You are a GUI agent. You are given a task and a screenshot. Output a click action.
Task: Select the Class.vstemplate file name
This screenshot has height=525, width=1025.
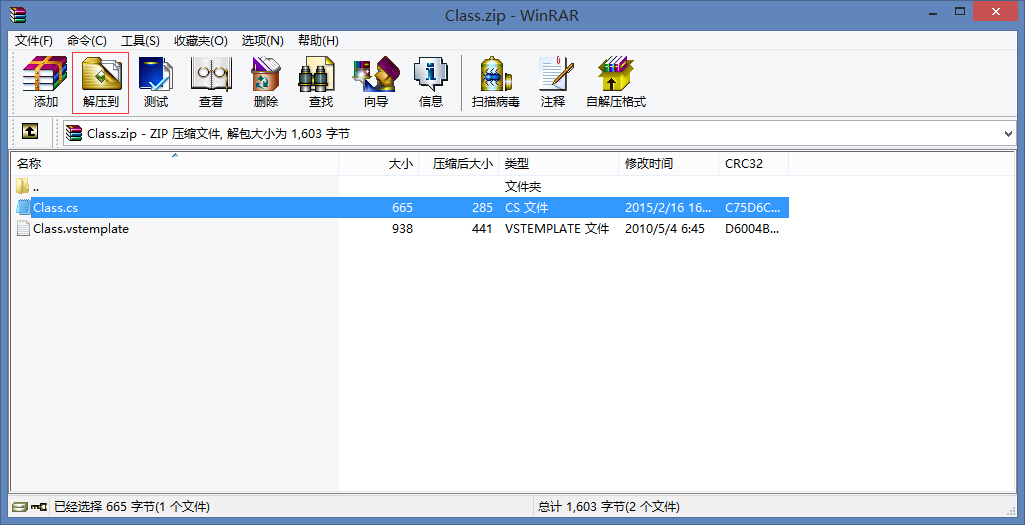(81, 229)
